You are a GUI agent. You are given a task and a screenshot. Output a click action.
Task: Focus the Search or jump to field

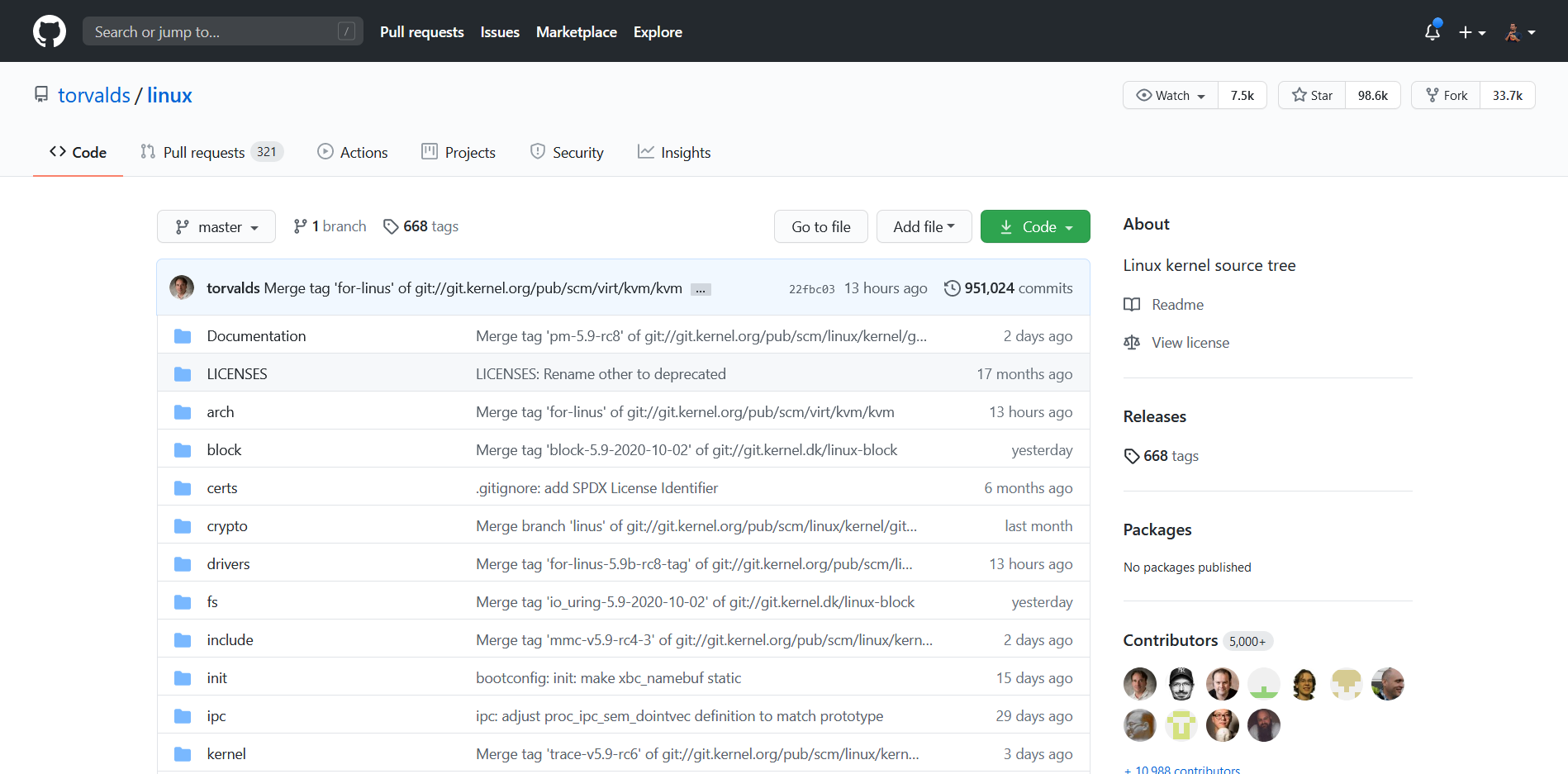point(223,31)
